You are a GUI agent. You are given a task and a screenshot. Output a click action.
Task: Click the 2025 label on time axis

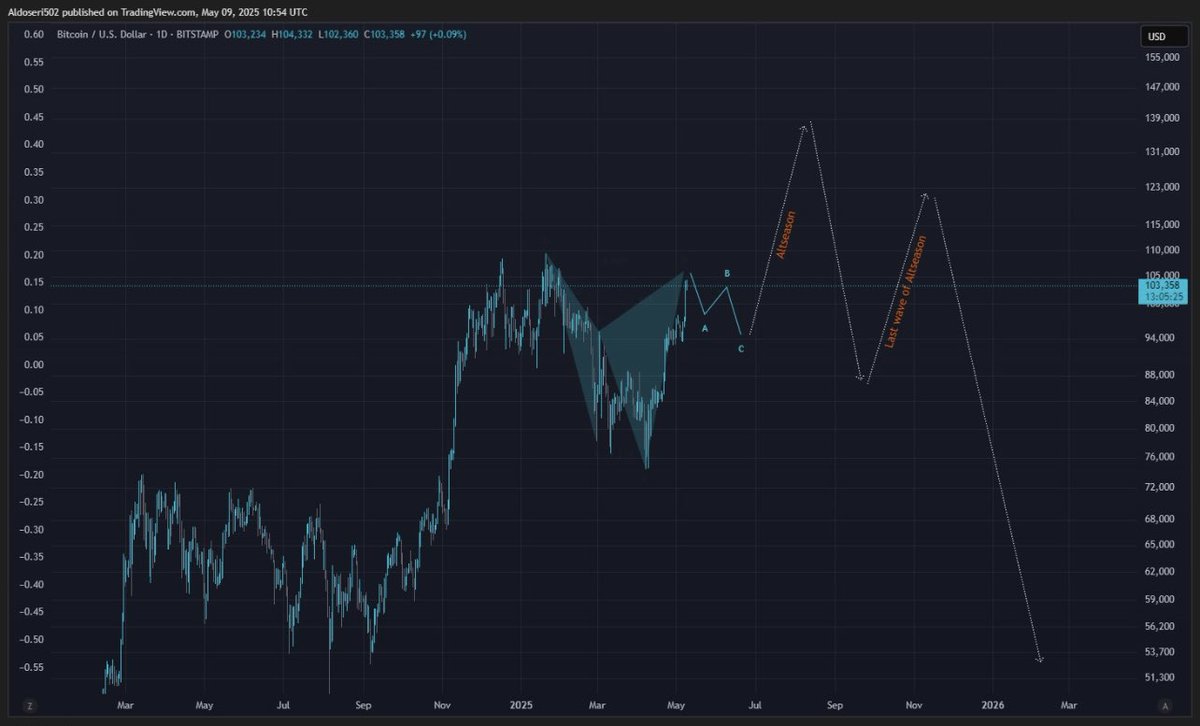(x=519, y=705)
